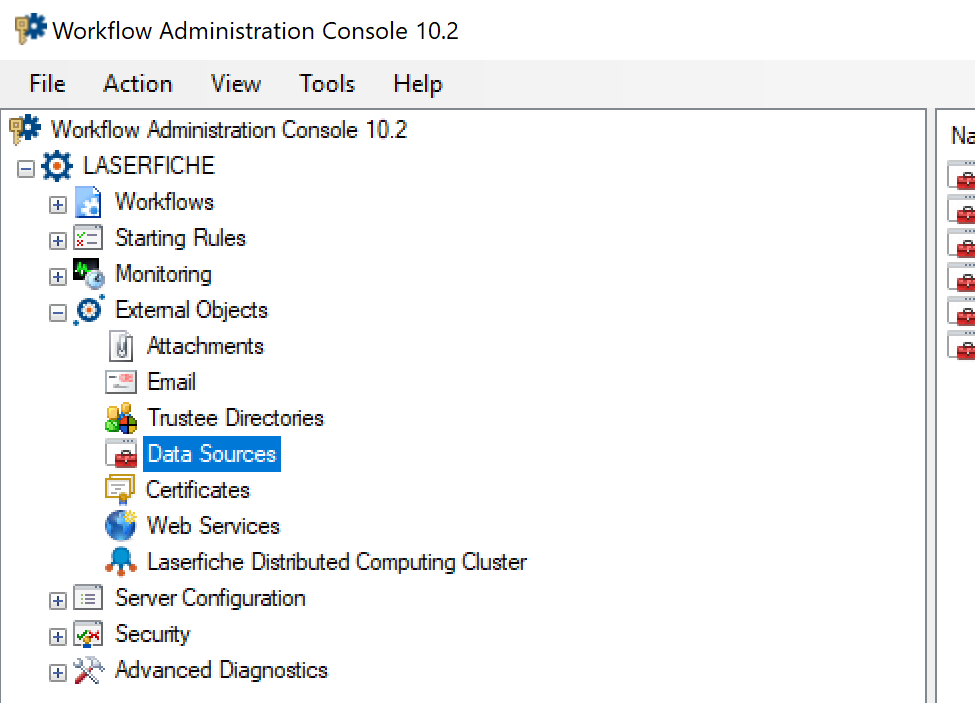975x703 pixels.
Task: Open the Tools menu
Action: 327,84
